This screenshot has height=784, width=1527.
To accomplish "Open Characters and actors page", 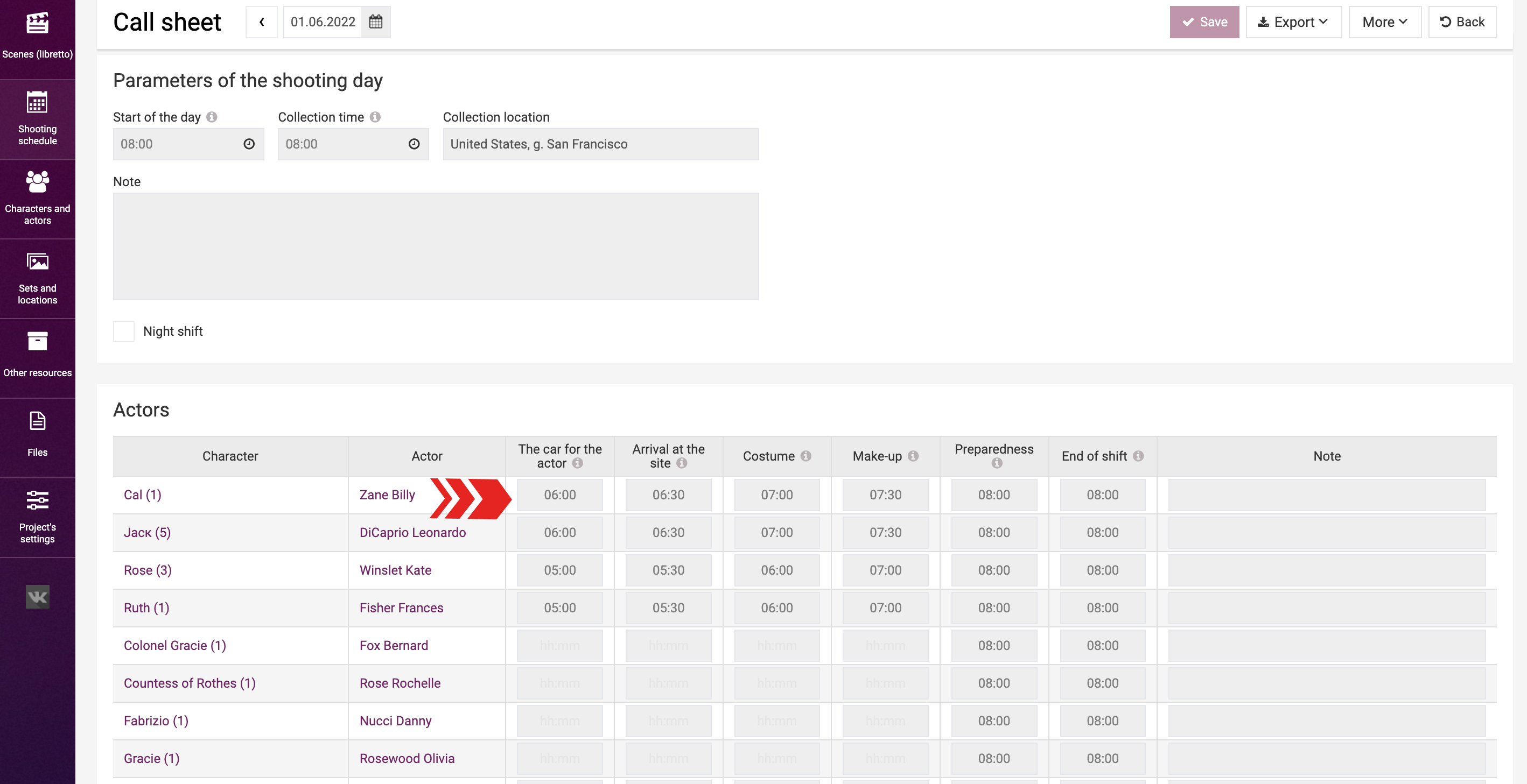I will (37, 199).
